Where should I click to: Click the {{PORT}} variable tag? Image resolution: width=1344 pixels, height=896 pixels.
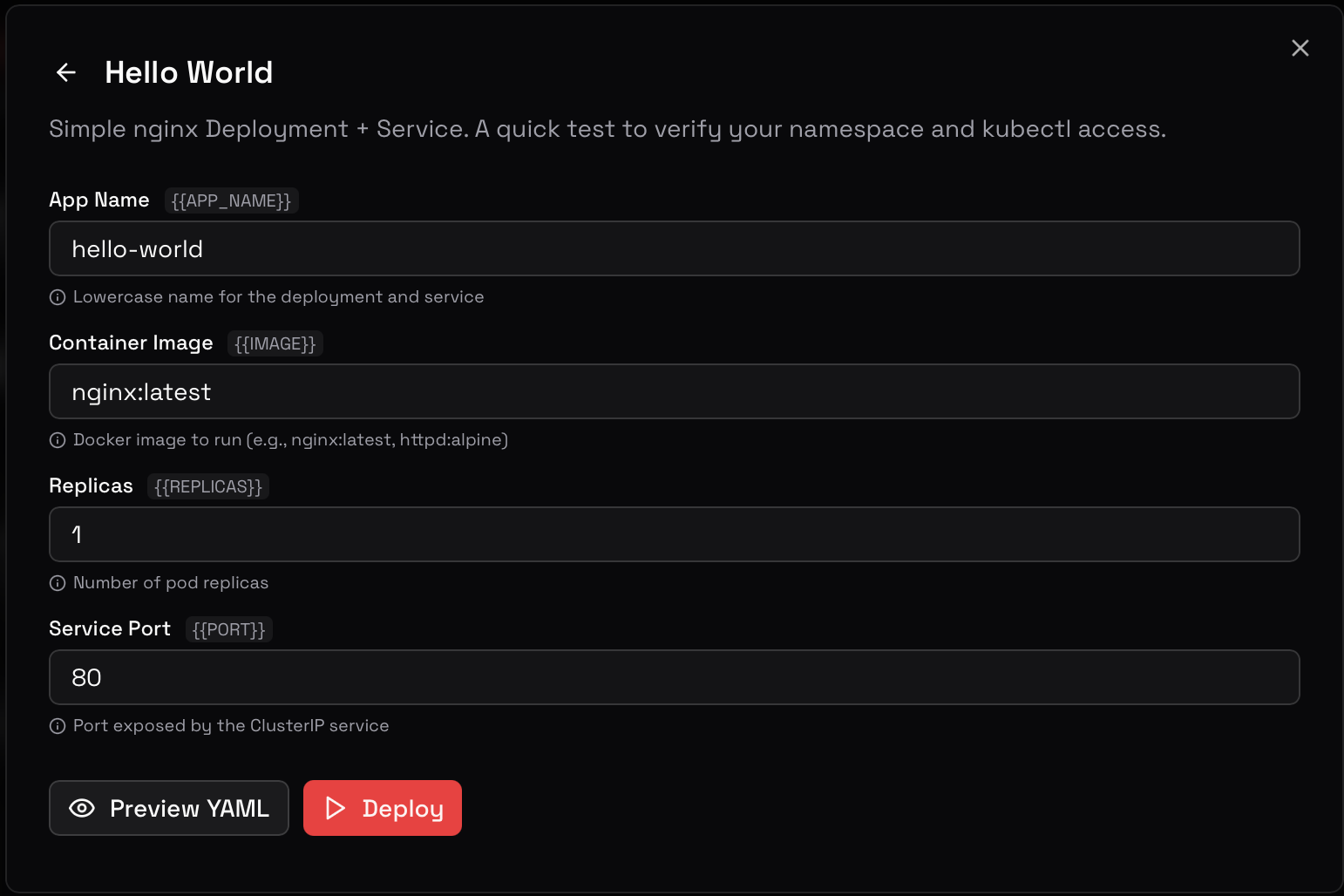click(x=228, y=629)
